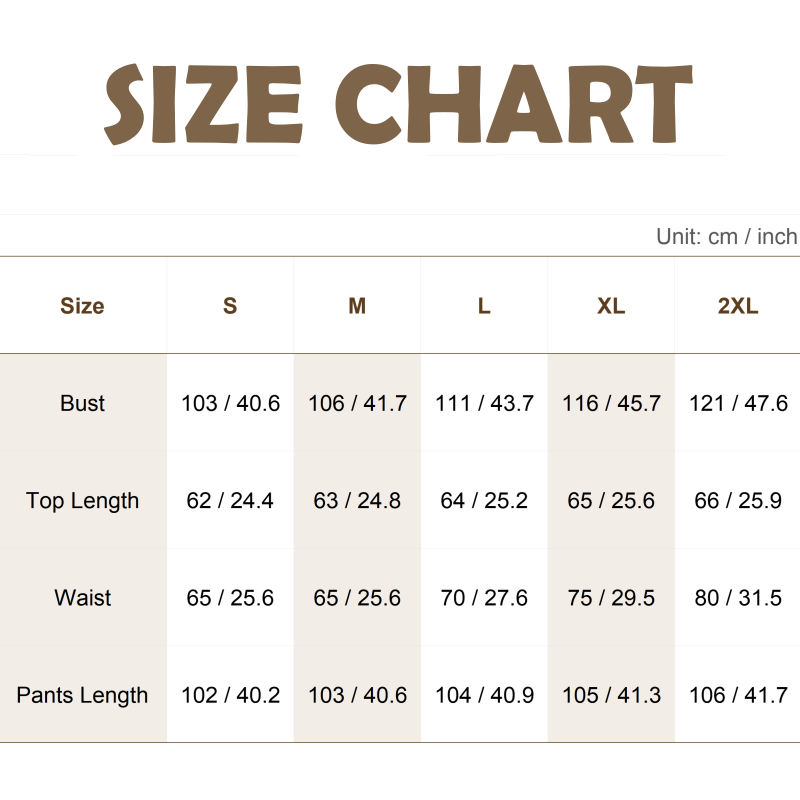The height and width of the screenshot is (800, 800).
Task: Select the Size column header
Action: [x=82, y=306]
